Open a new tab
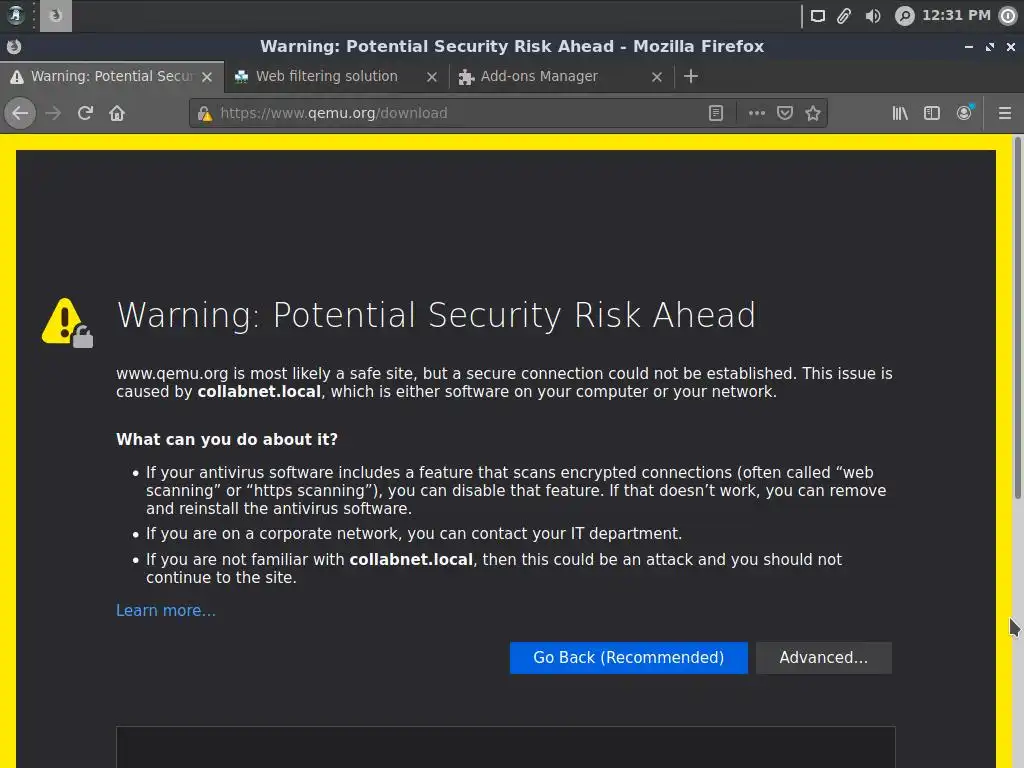The image size is (1024, 768). pos(690,76)
